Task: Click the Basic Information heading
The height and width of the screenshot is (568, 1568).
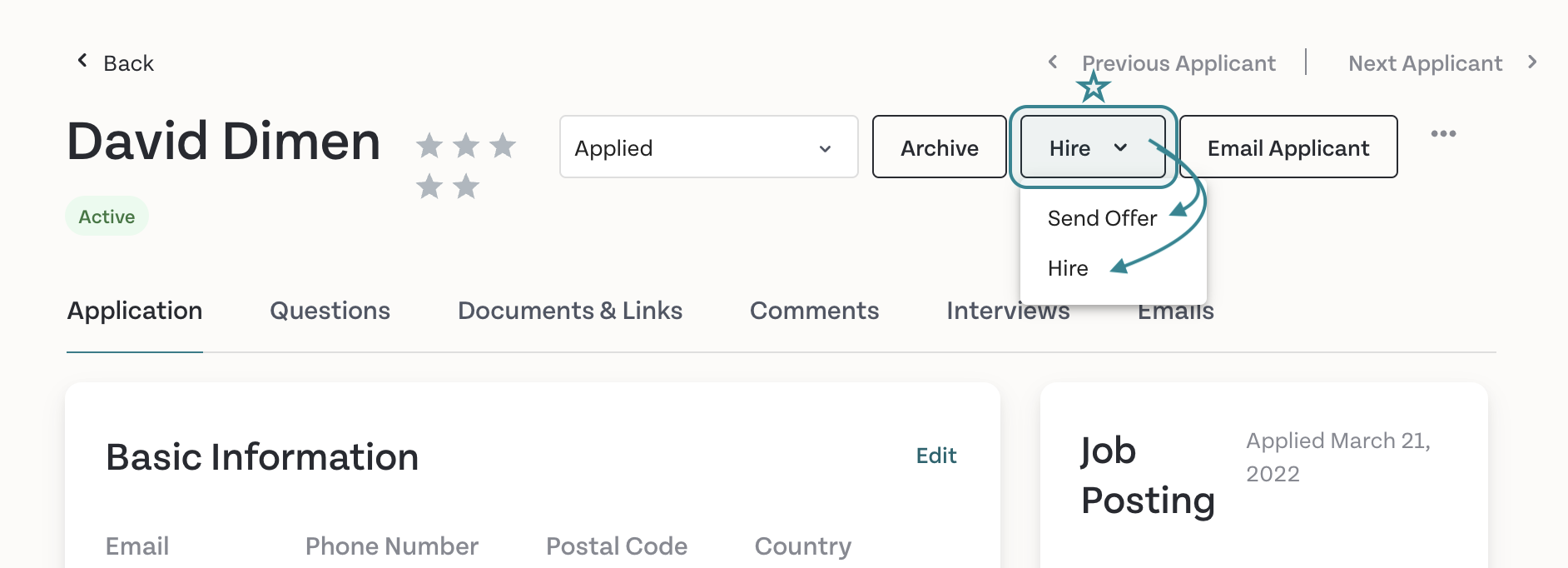Action: point(262,457)
